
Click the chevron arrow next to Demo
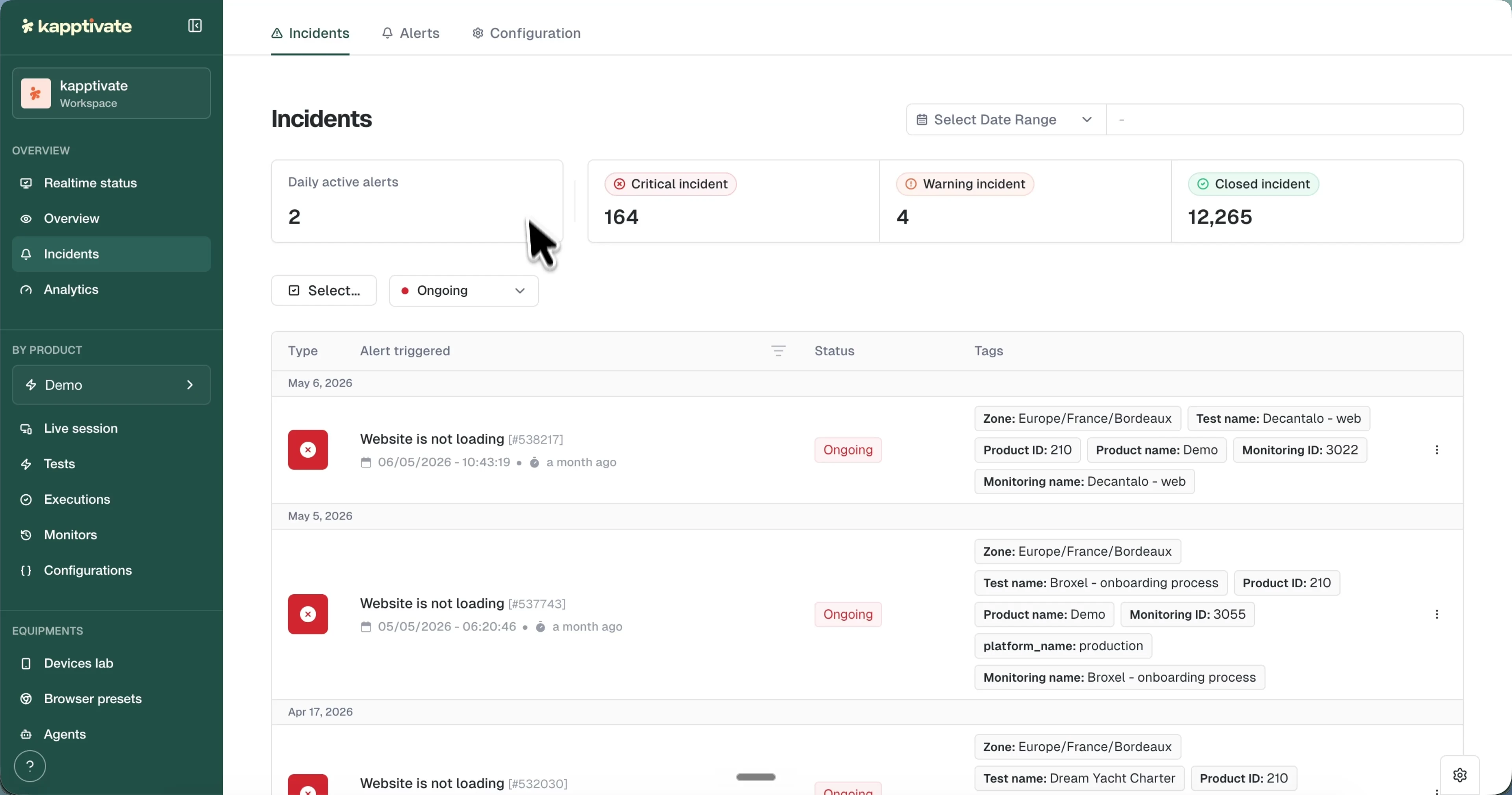pos(189,385)
